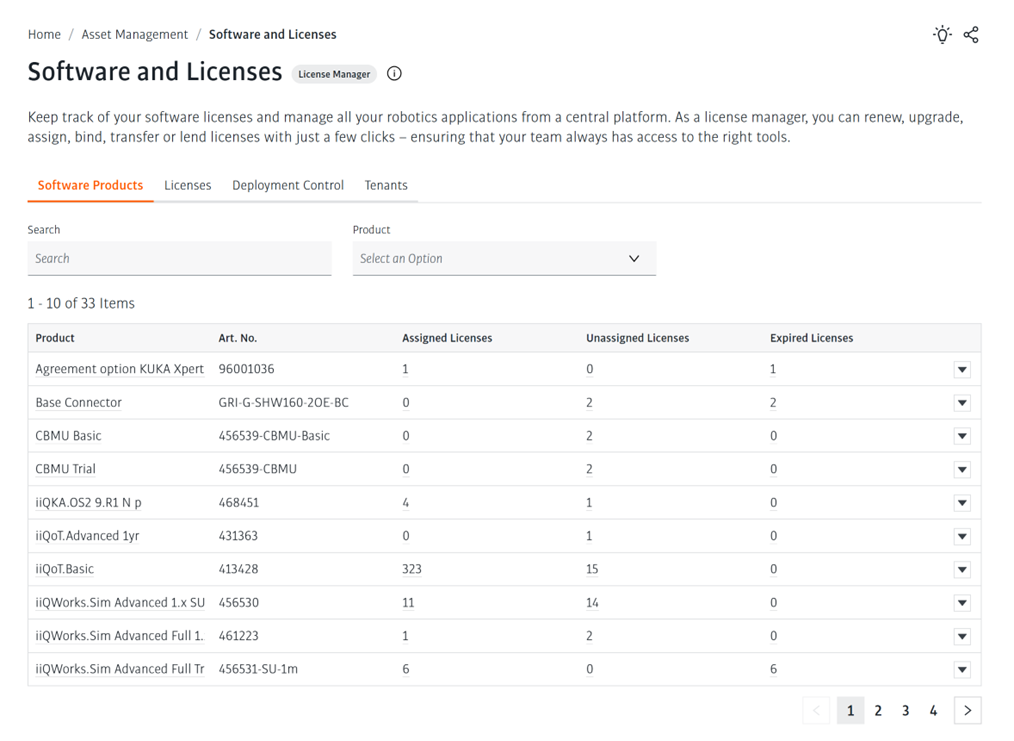Click article number GRI-G-SHW160-2OE-BC
Viewport: 1014px width, 741px height.
(284, 403)
